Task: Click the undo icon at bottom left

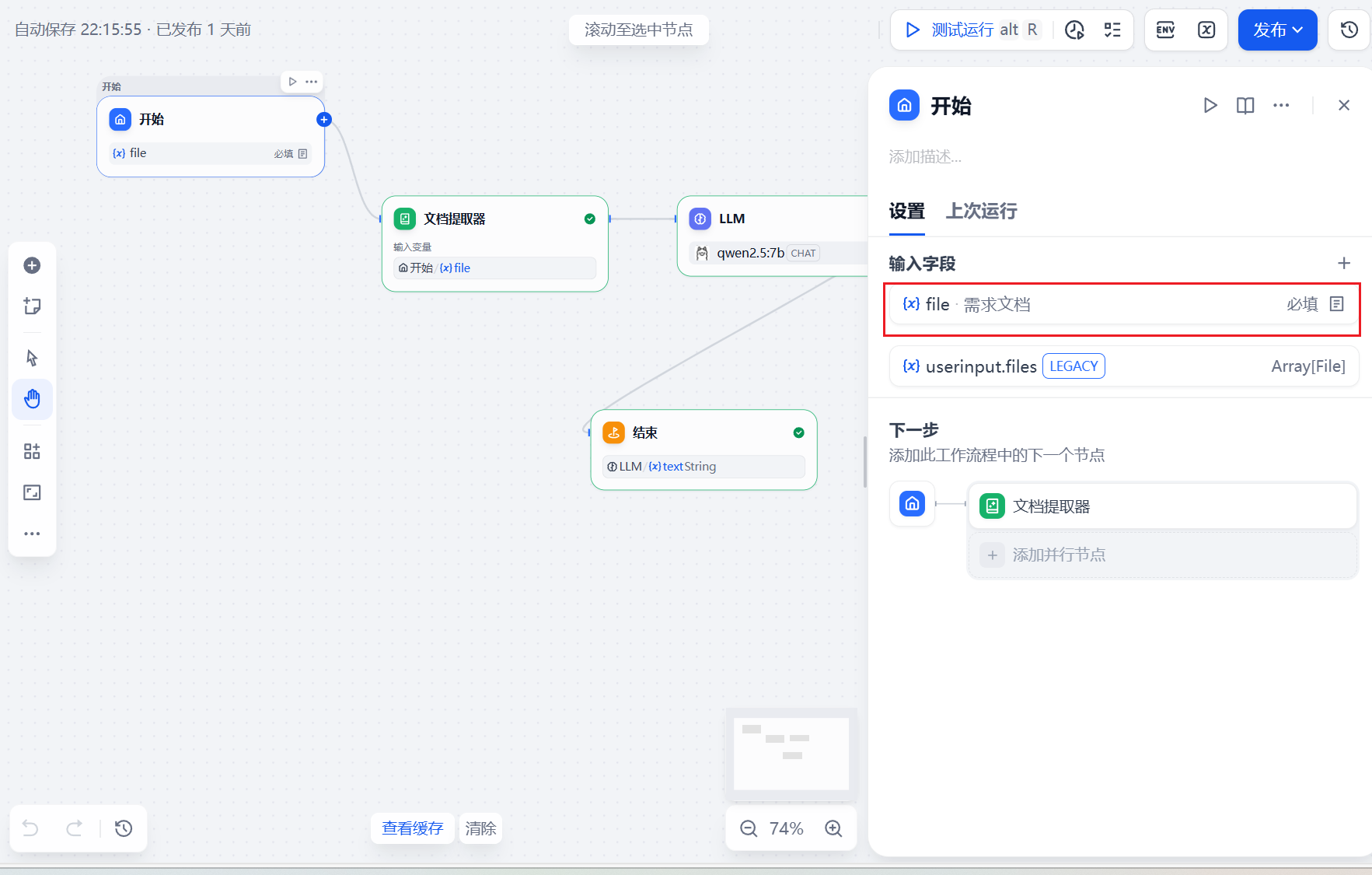Action: tap(30, 828)
